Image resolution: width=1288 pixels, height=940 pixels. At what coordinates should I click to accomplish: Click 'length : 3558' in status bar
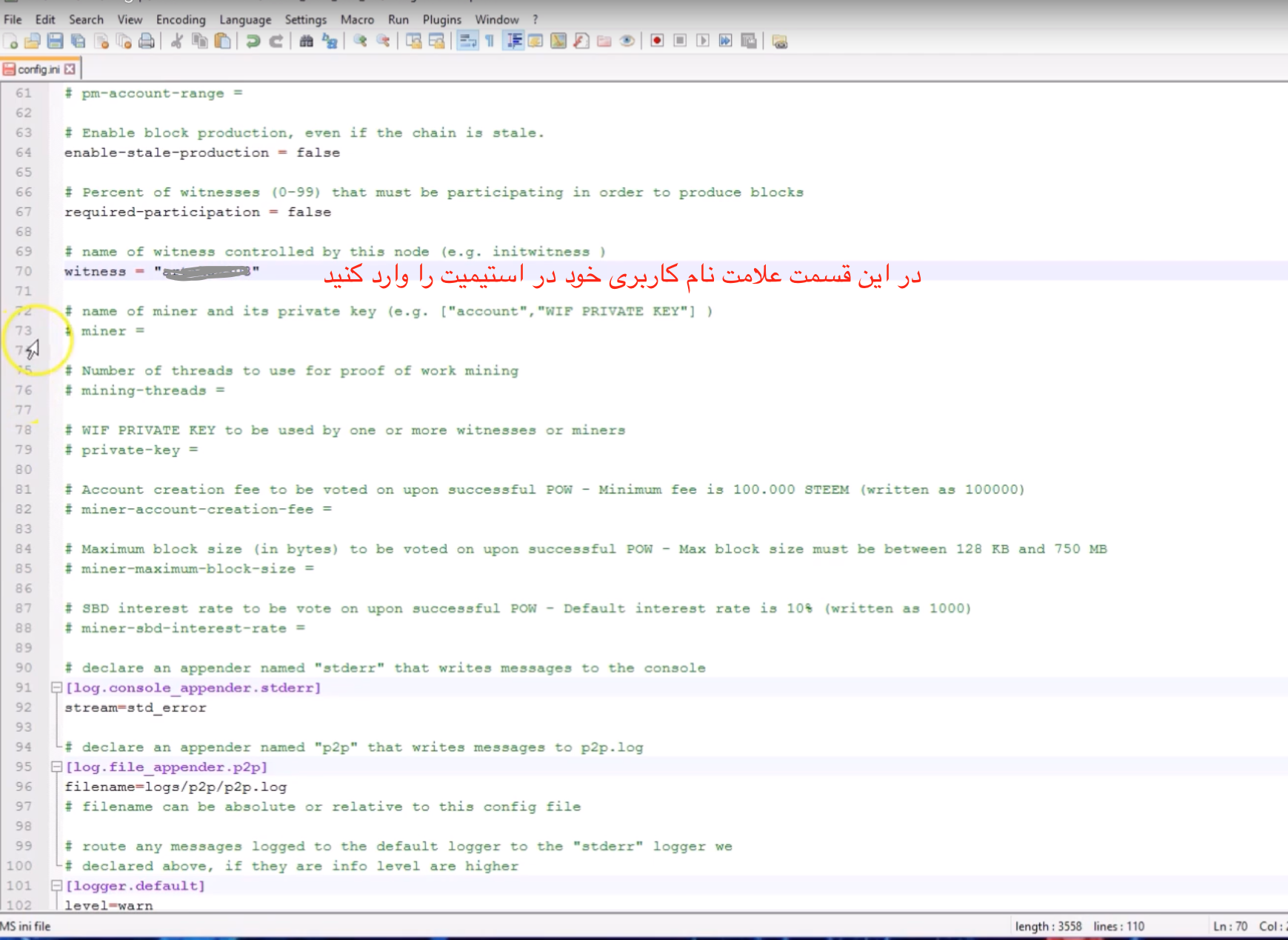(1048, 927)
